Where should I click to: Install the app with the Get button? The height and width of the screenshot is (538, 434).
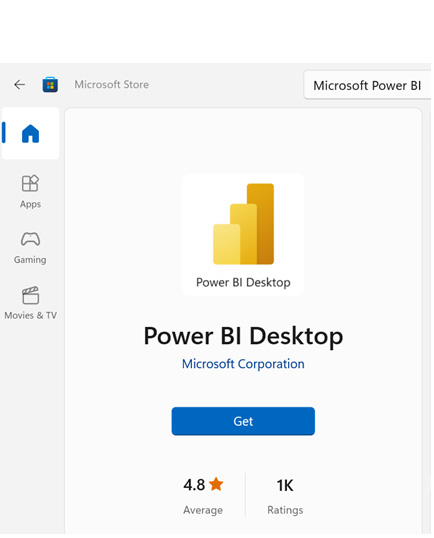tap(243, 421)
